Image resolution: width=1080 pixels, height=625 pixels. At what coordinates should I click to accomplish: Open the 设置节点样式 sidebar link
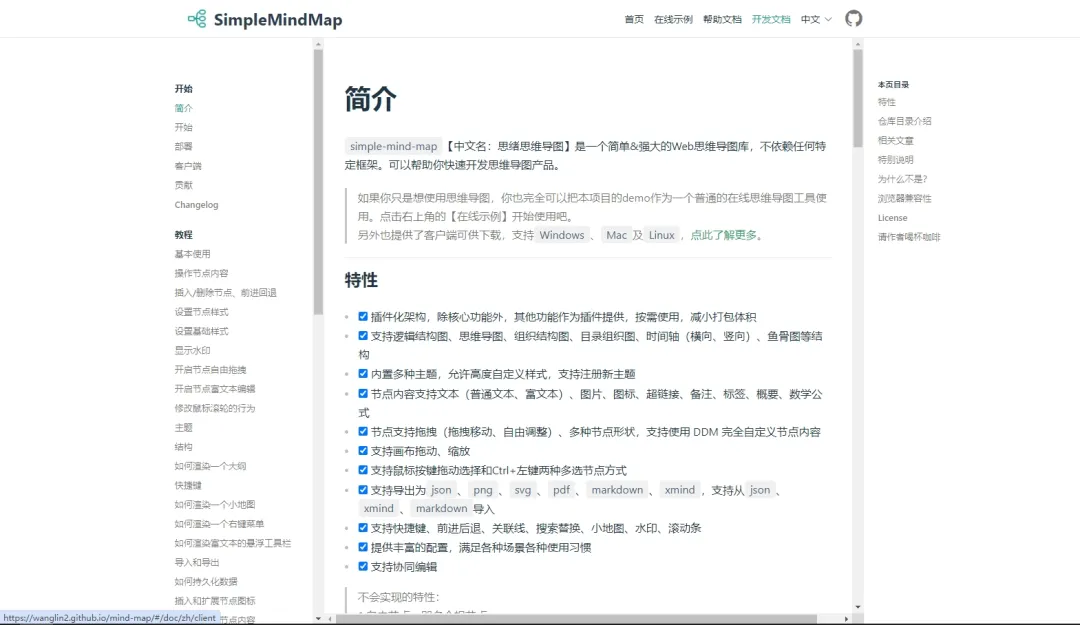(x=201, y=312)
